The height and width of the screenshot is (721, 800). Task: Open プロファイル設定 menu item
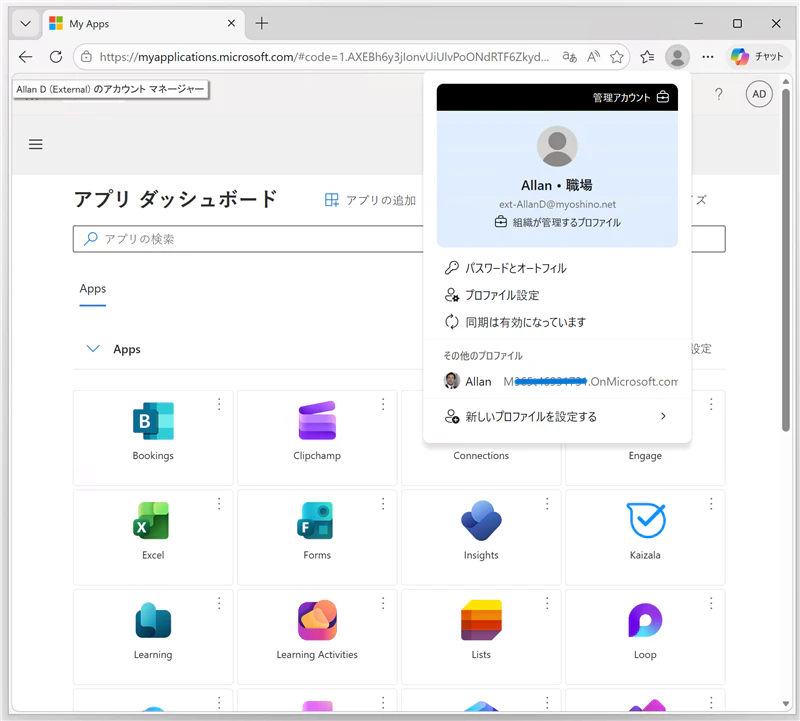557,295
